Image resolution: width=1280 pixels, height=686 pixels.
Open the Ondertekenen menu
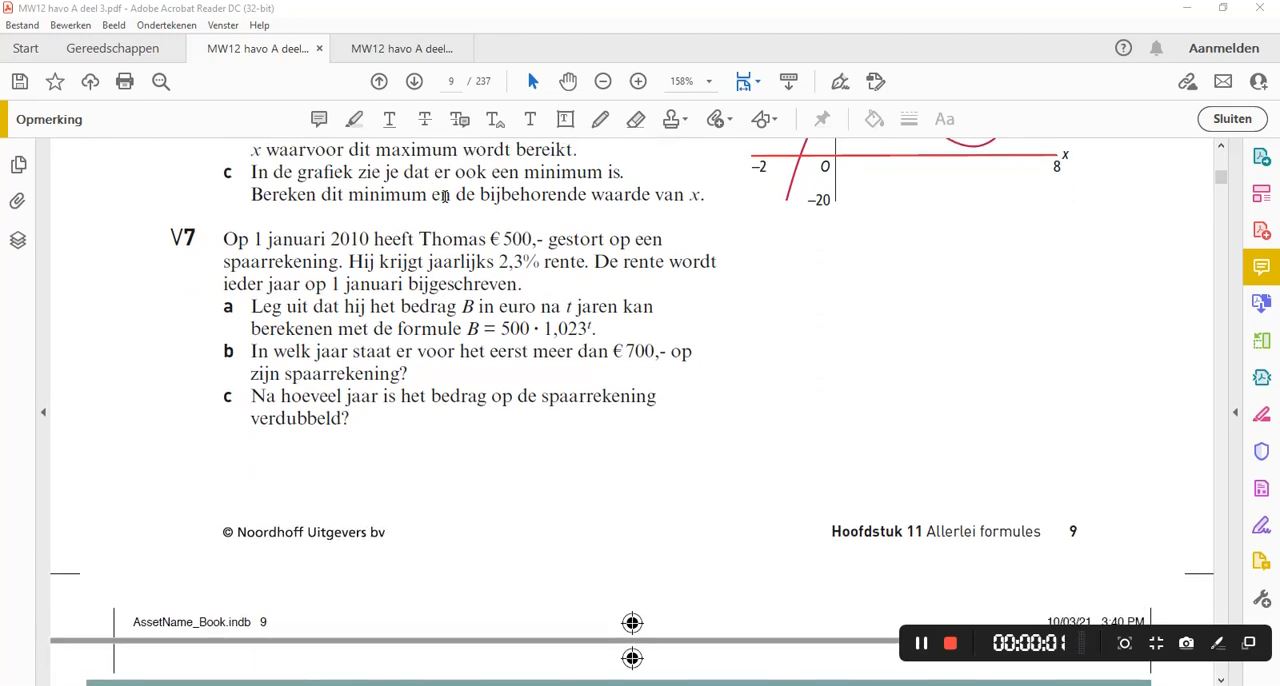tap(166, 25)
